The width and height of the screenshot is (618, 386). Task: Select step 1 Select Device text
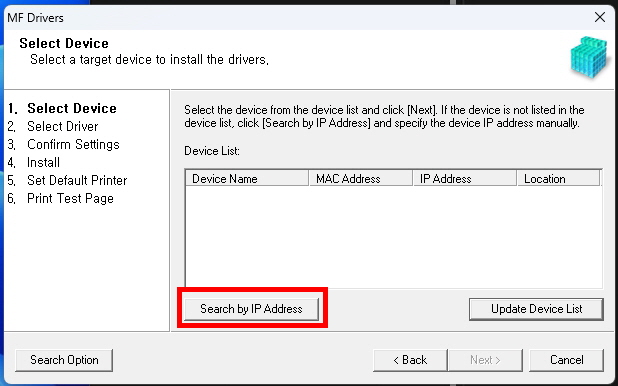point(72,108)
